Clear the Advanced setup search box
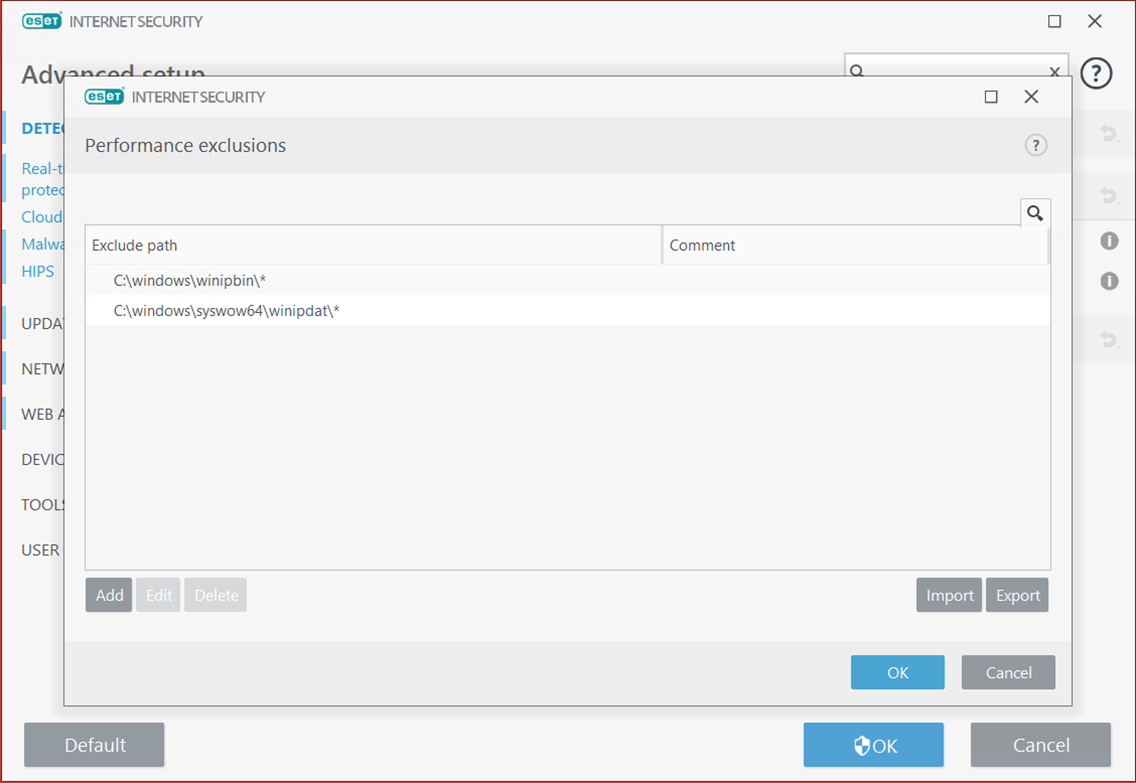The height and width of the screenshot is (783, 1136). [x=1055, y=71]
